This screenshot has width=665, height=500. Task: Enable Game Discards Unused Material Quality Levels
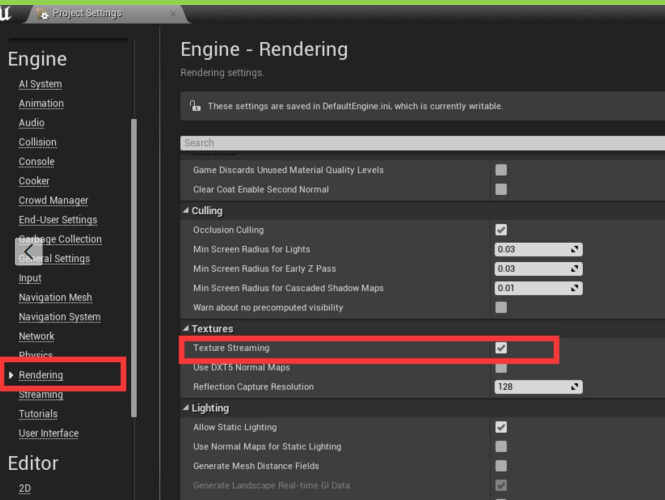(501, 170)
